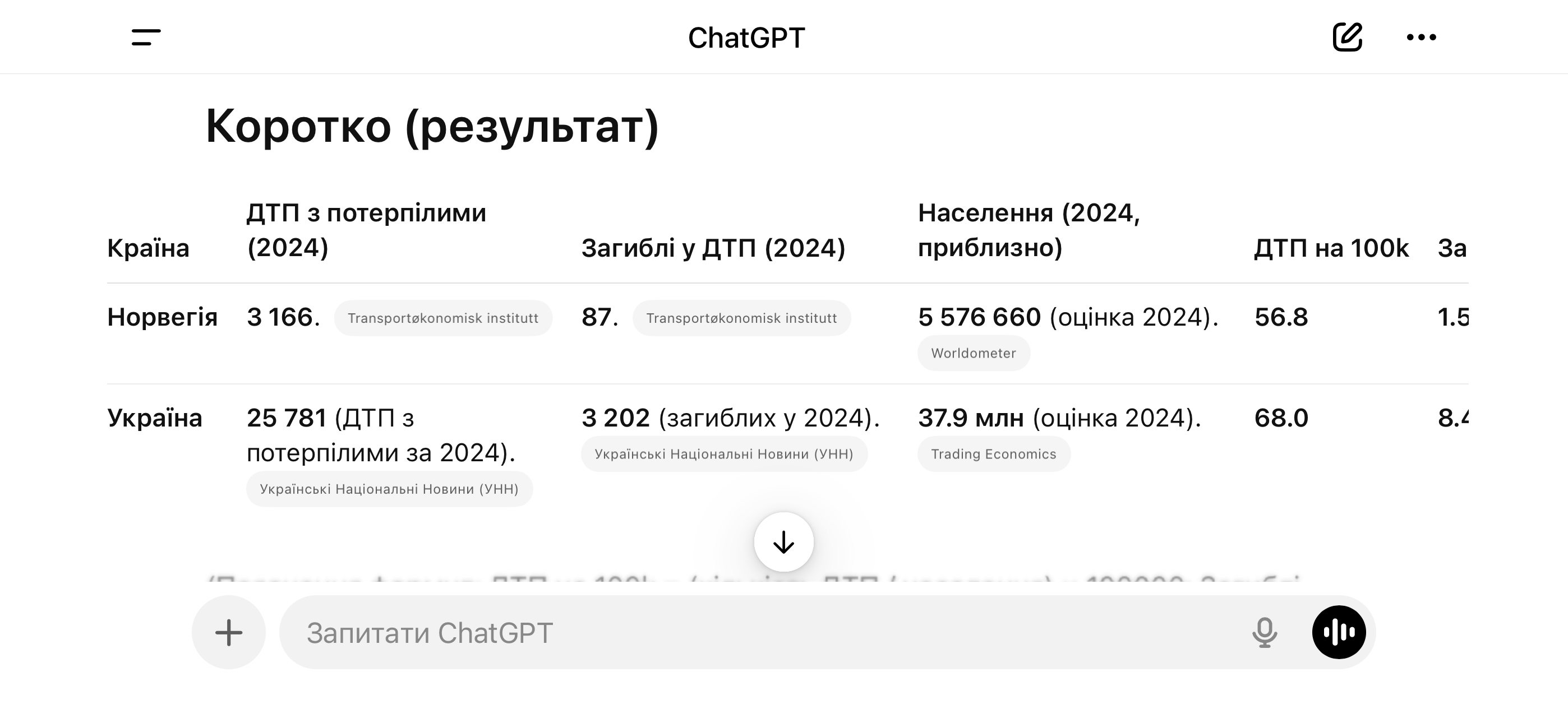Tap the microphone dictation icon
This screenshot has height=723, width=1568.
1264,632
